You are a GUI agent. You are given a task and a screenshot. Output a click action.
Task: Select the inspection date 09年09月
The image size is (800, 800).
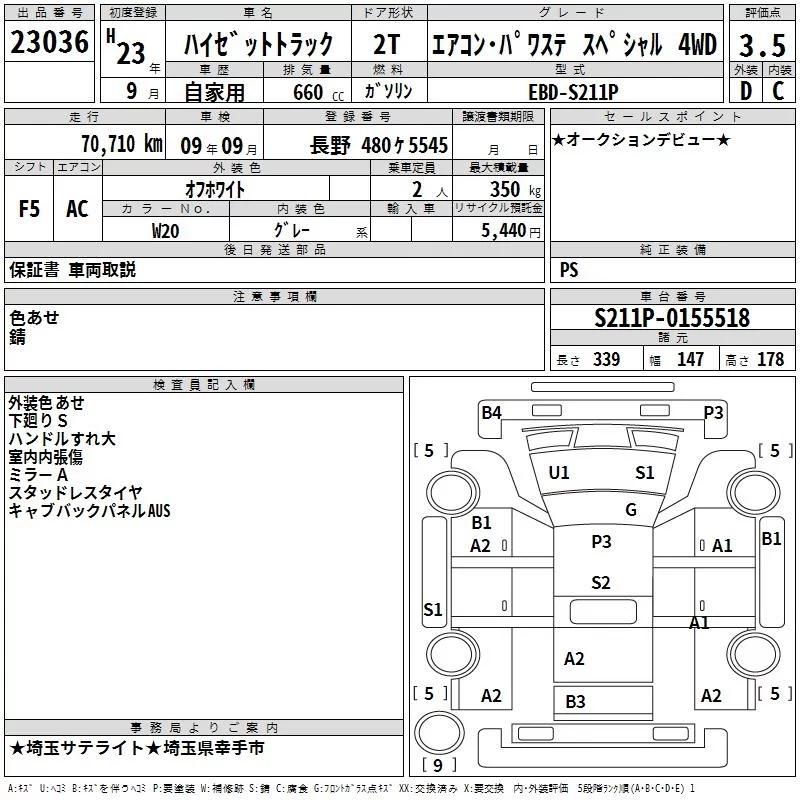219,146
